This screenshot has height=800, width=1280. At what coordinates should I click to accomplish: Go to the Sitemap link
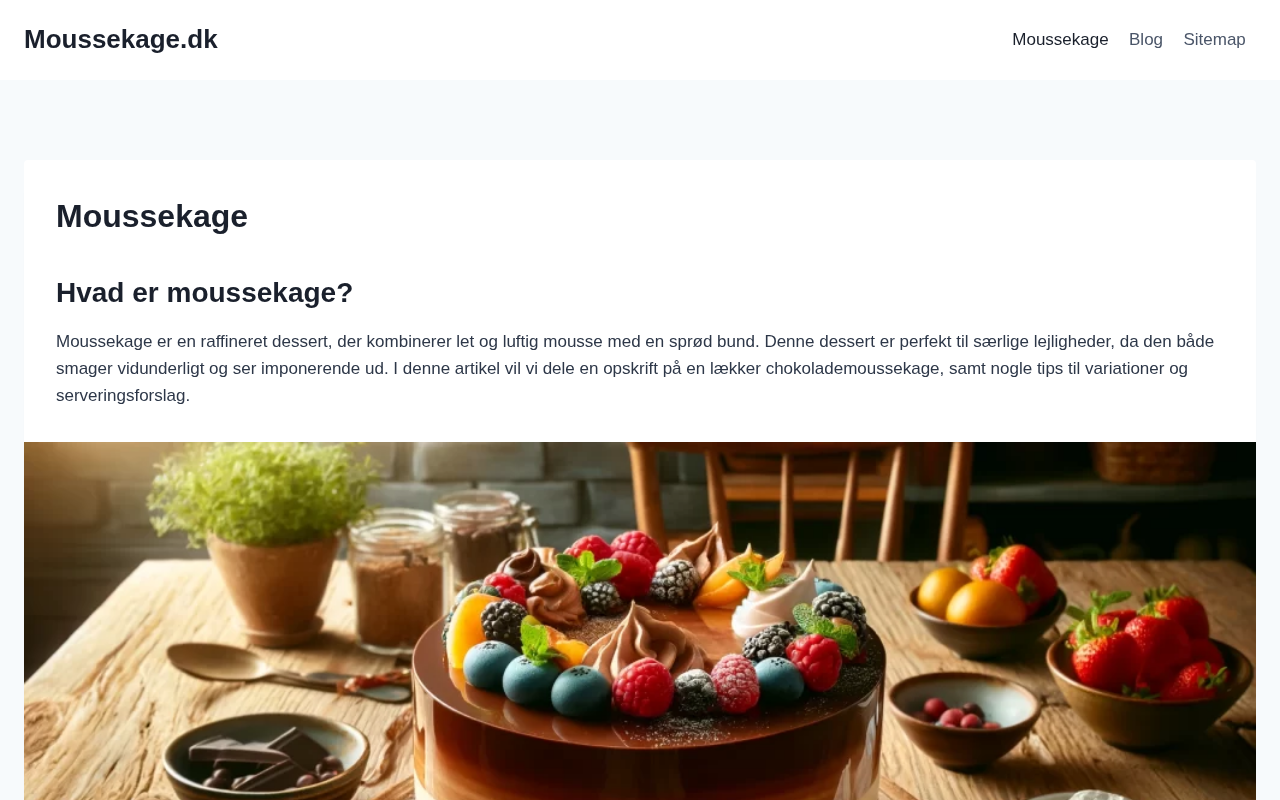click(x=1214, y=40)
